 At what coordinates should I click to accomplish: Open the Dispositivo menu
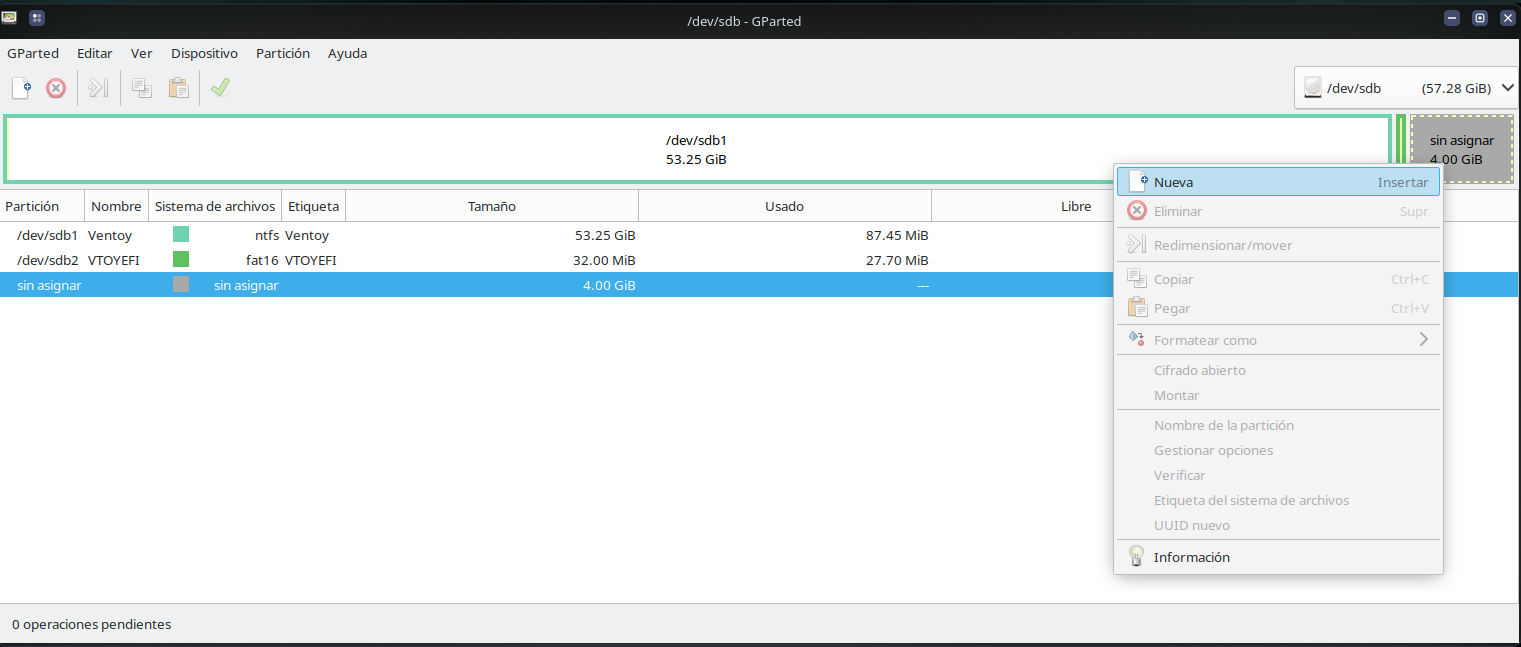(x=204, y=53)
